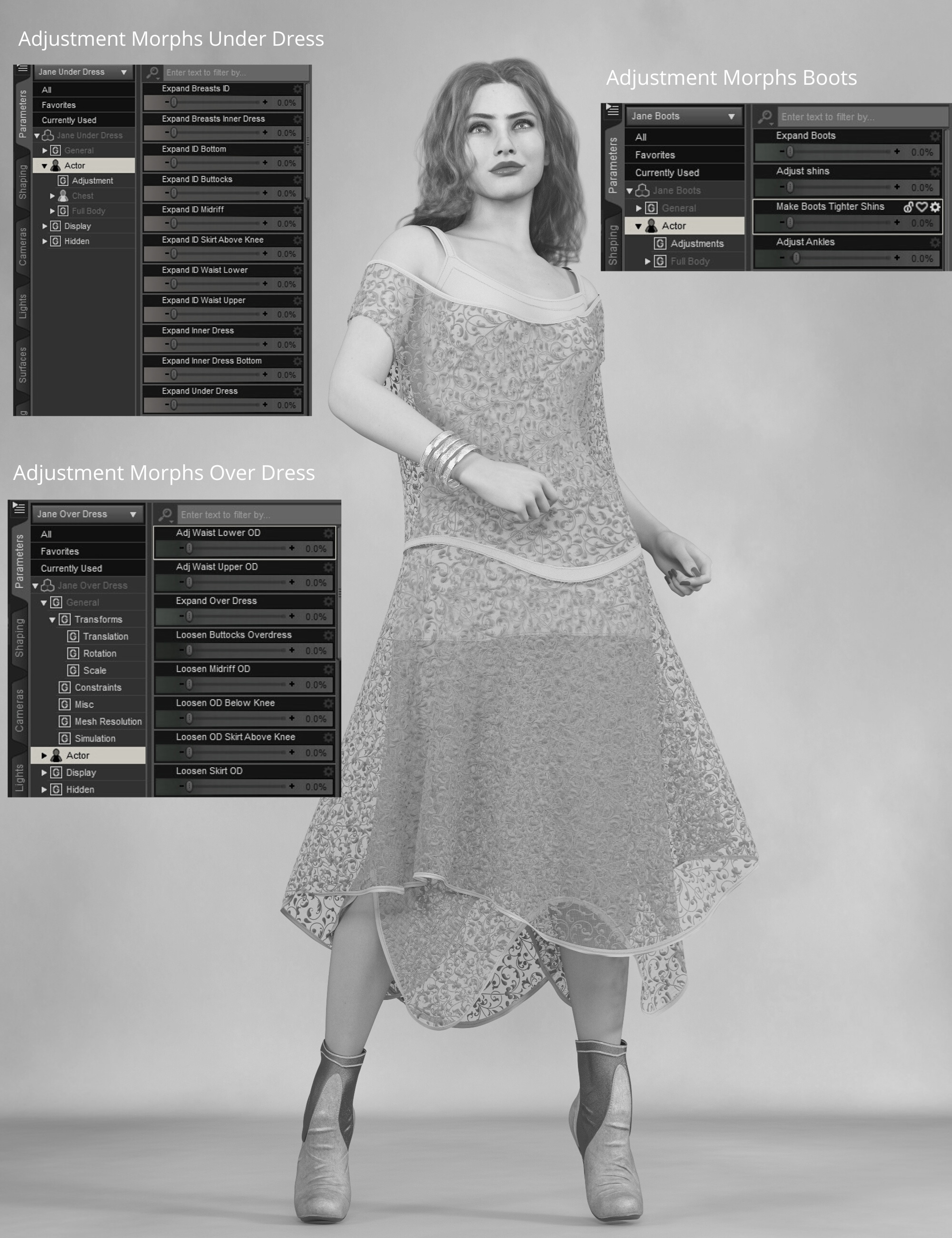
Task: Collapse Actor group under Jane Boots
Action: click(639, 226)
